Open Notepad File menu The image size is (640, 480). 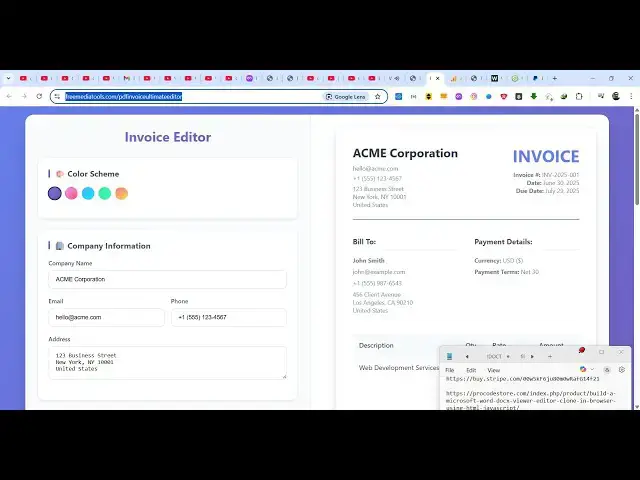pos(449,370)
